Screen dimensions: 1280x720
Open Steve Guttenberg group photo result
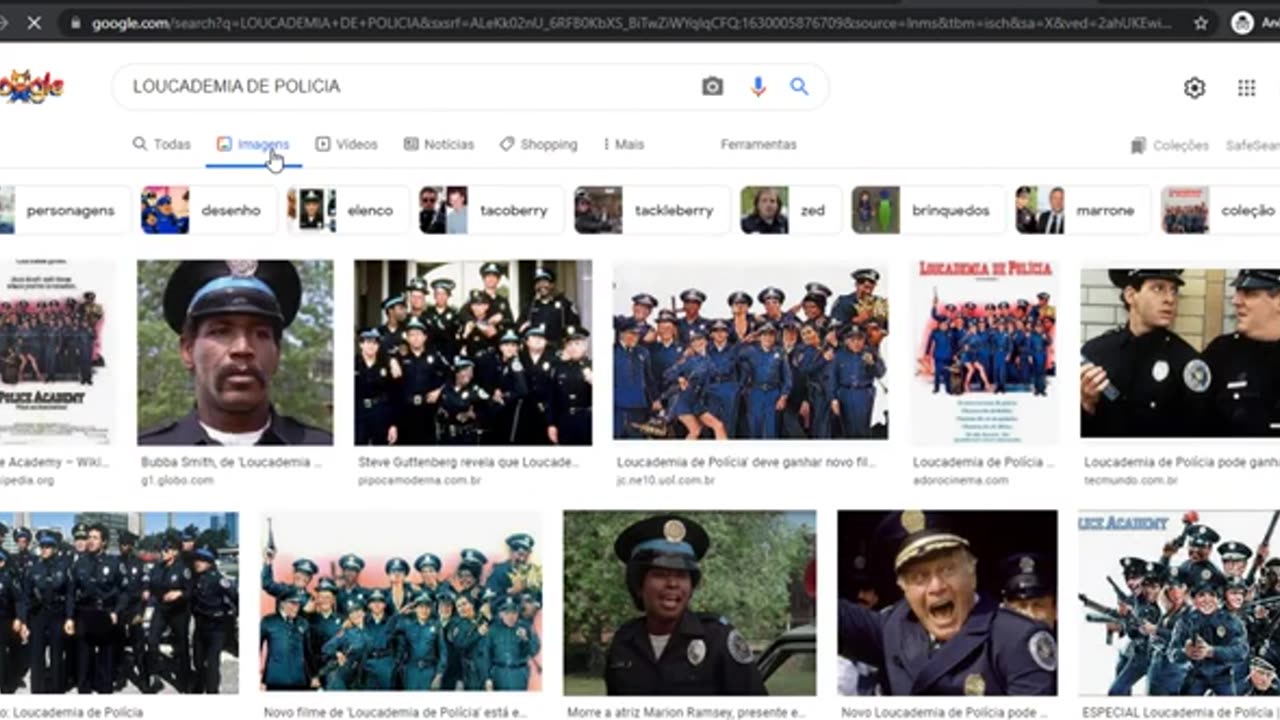click(473, 352)
